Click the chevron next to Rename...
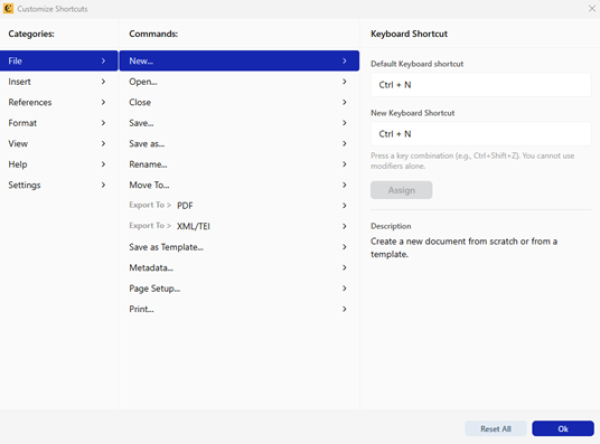The width and height of the screenshot is (600, 444). click(x=344, y=164)
